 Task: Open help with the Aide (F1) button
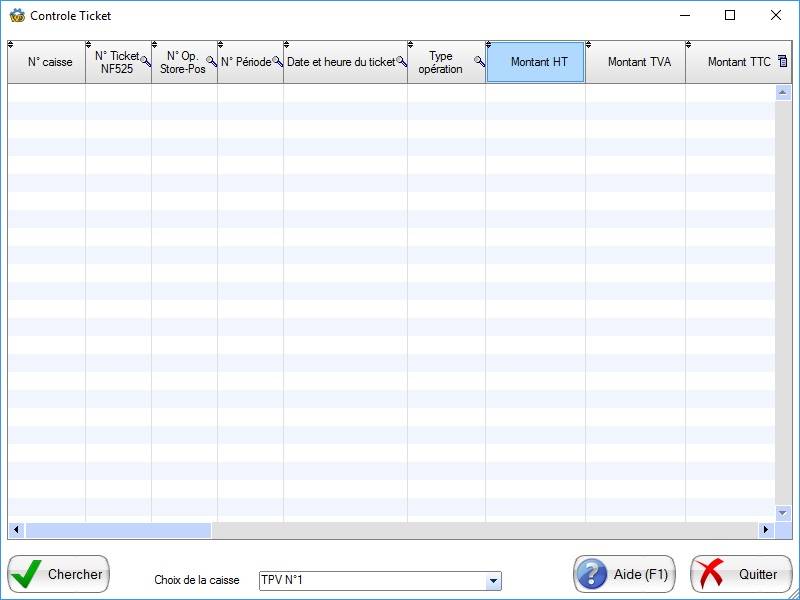pos(624,575)
